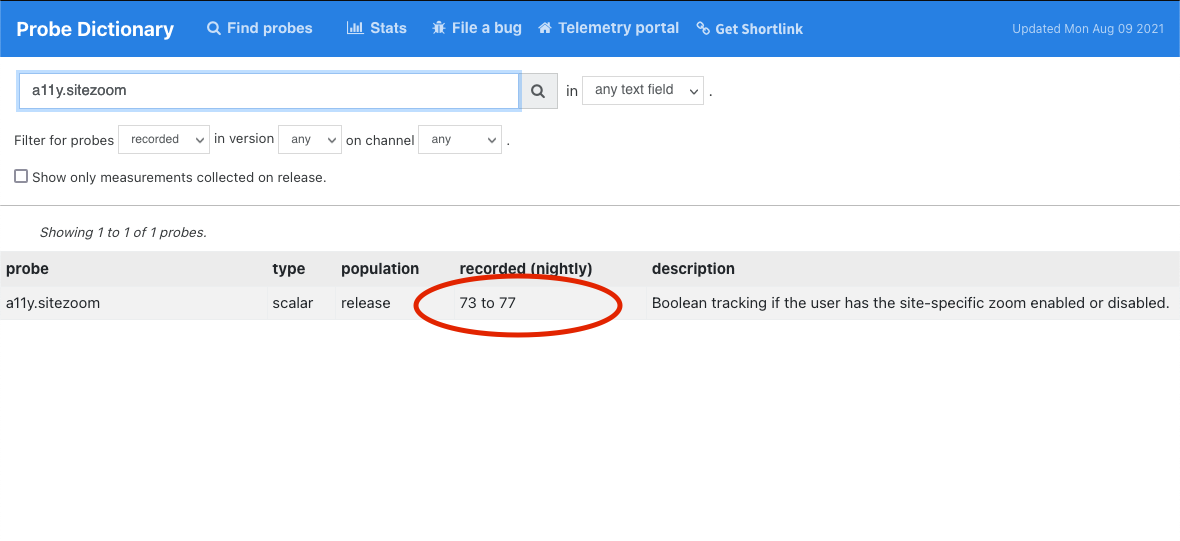This screenshot has height=541, width=1180.
Task: Go to Telemetry portal link
Action: click(x=618, y=28)
